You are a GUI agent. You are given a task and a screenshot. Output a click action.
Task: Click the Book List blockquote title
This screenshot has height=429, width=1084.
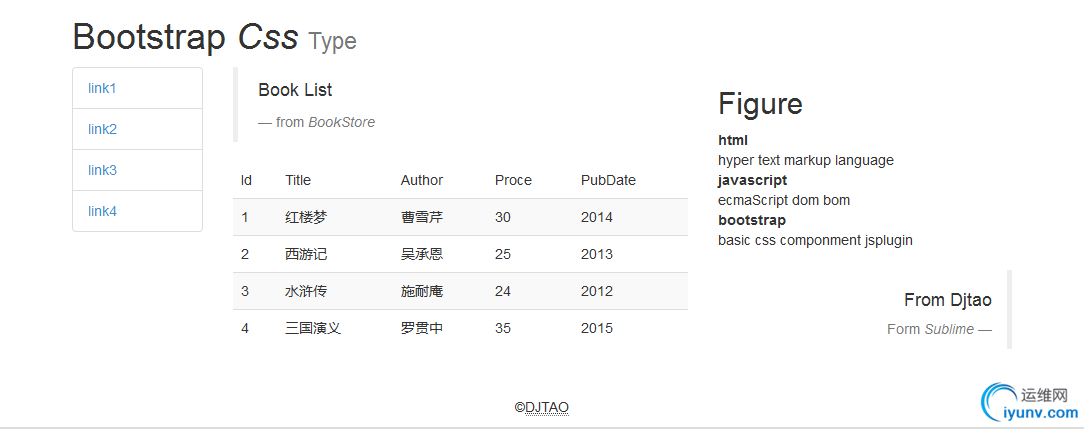coord(295,90)
